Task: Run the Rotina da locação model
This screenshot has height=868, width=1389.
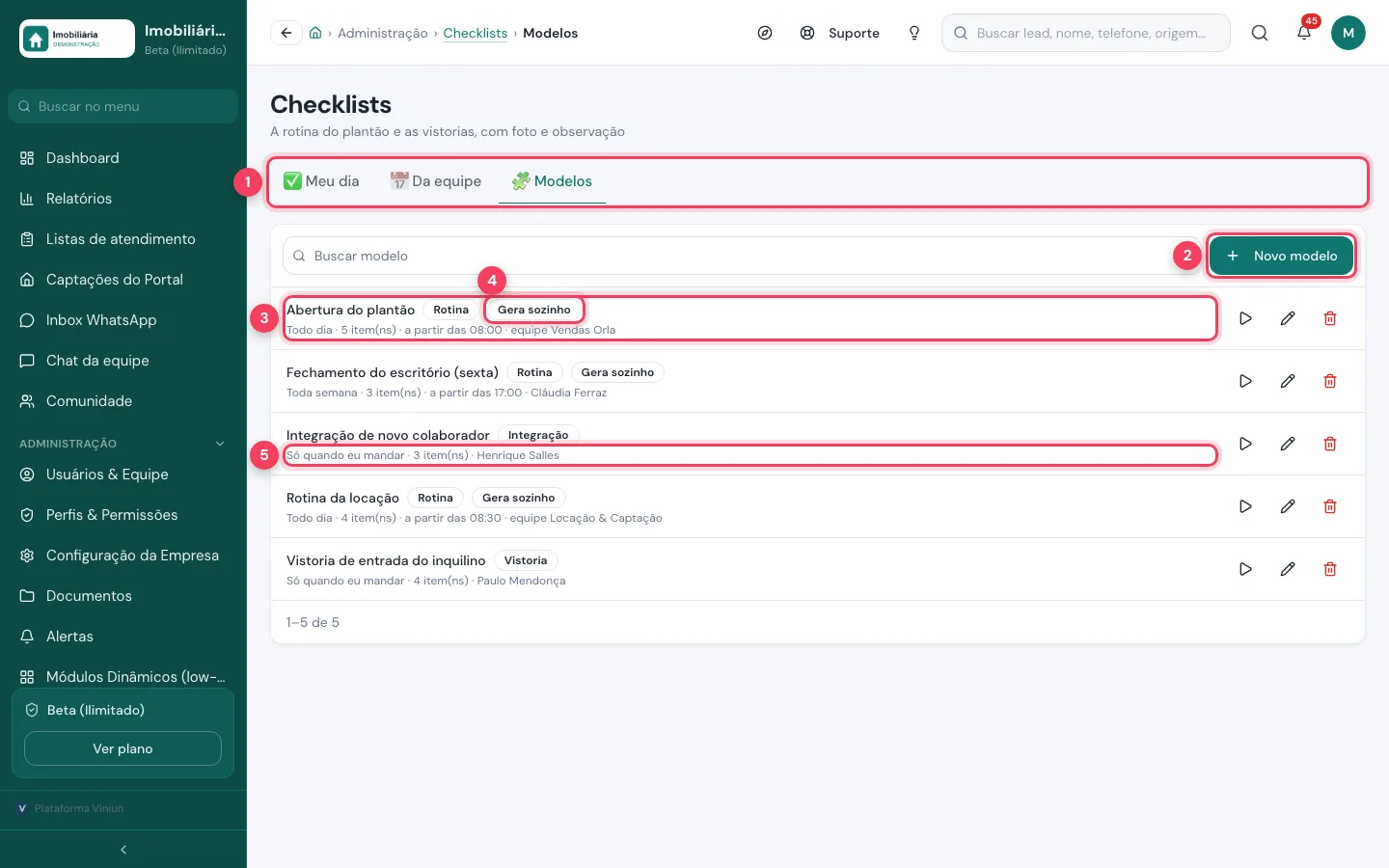Action: pos(1245,506)
